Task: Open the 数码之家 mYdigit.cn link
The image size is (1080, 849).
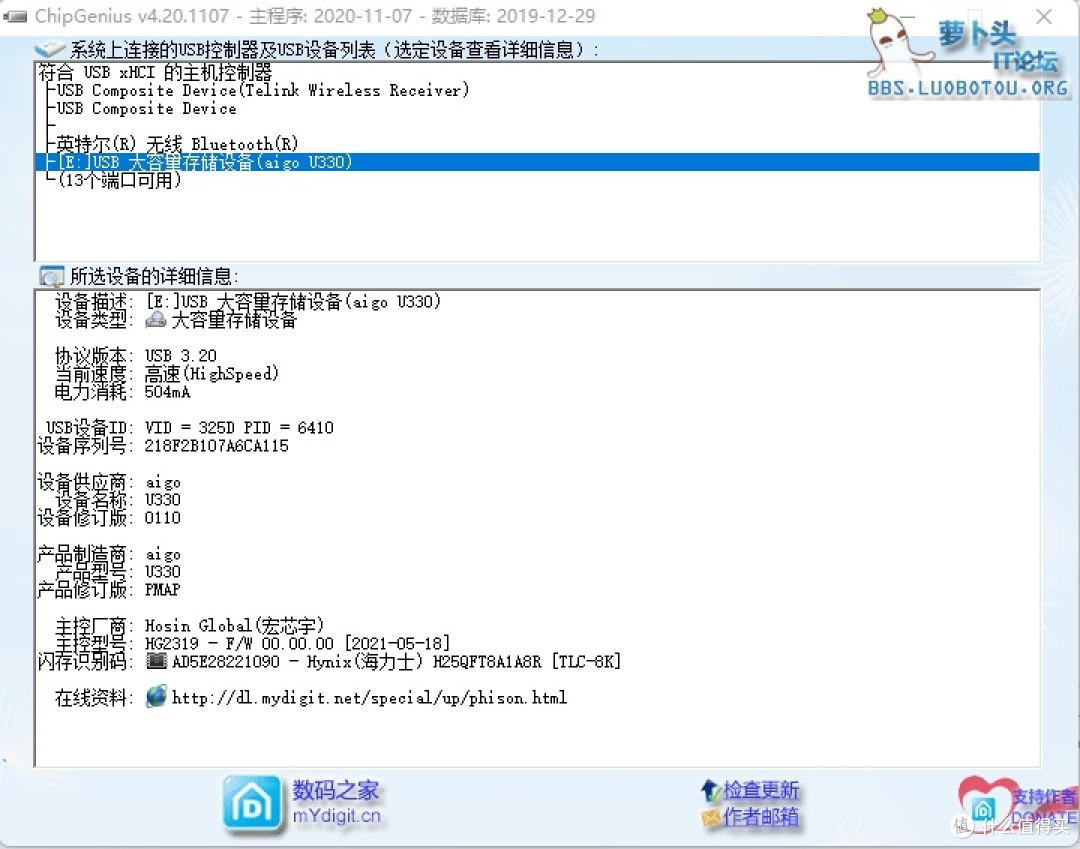Action: click(336, 802)
